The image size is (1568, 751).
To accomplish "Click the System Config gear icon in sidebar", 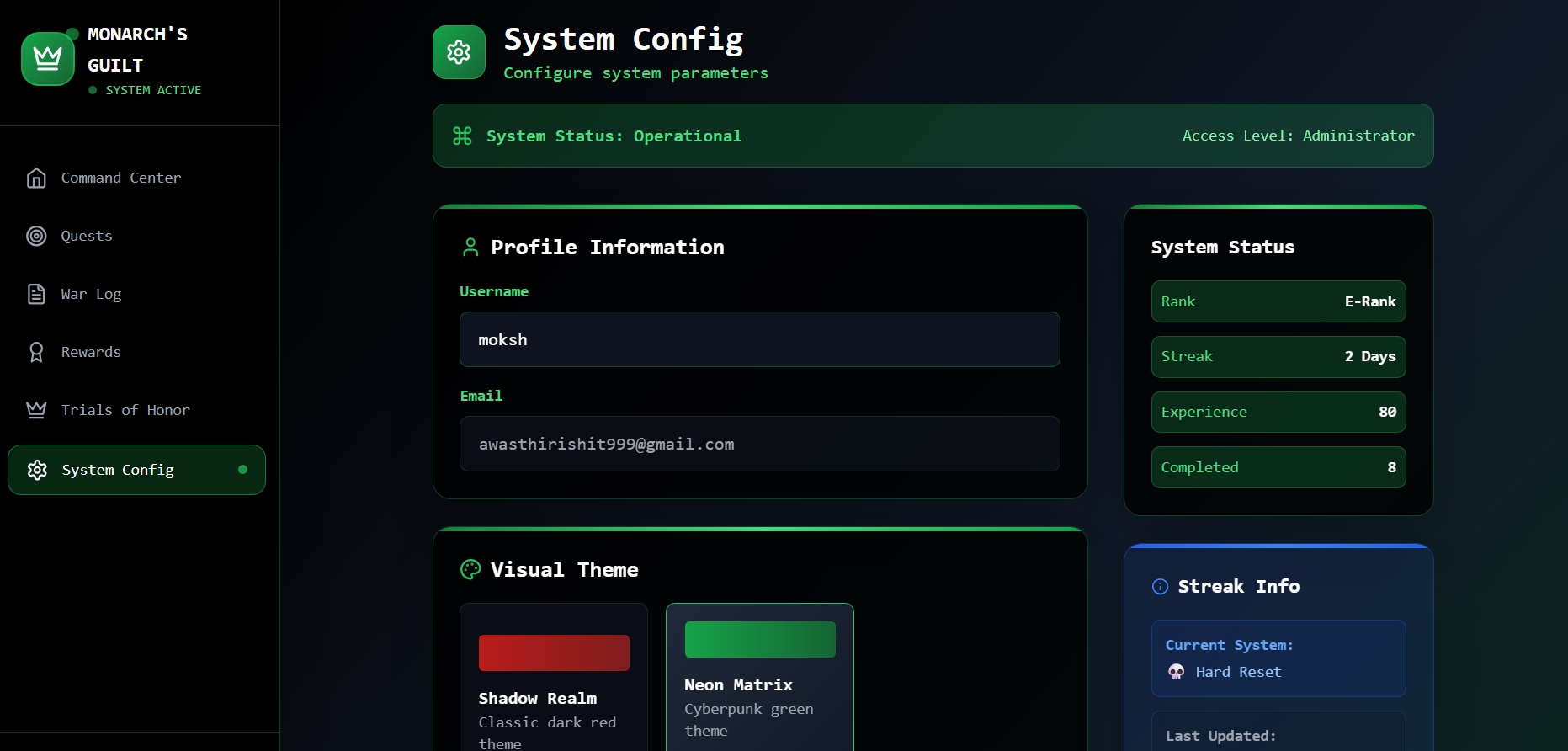I will pyautogui.click(x=37, y=470).
